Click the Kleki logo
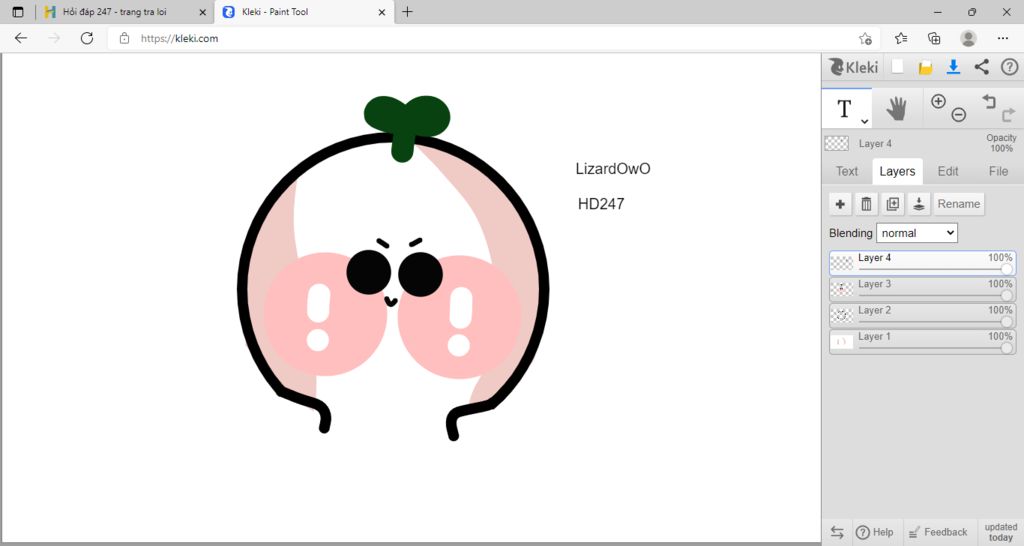The image size is (1024, 546). point(853,67)
